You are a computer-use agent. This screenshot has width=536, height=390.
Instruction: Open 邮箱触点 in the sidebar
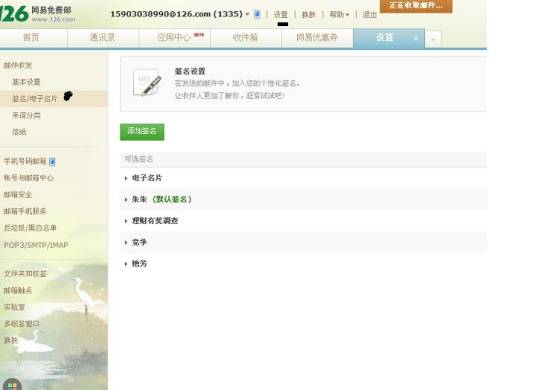[18, 291]
